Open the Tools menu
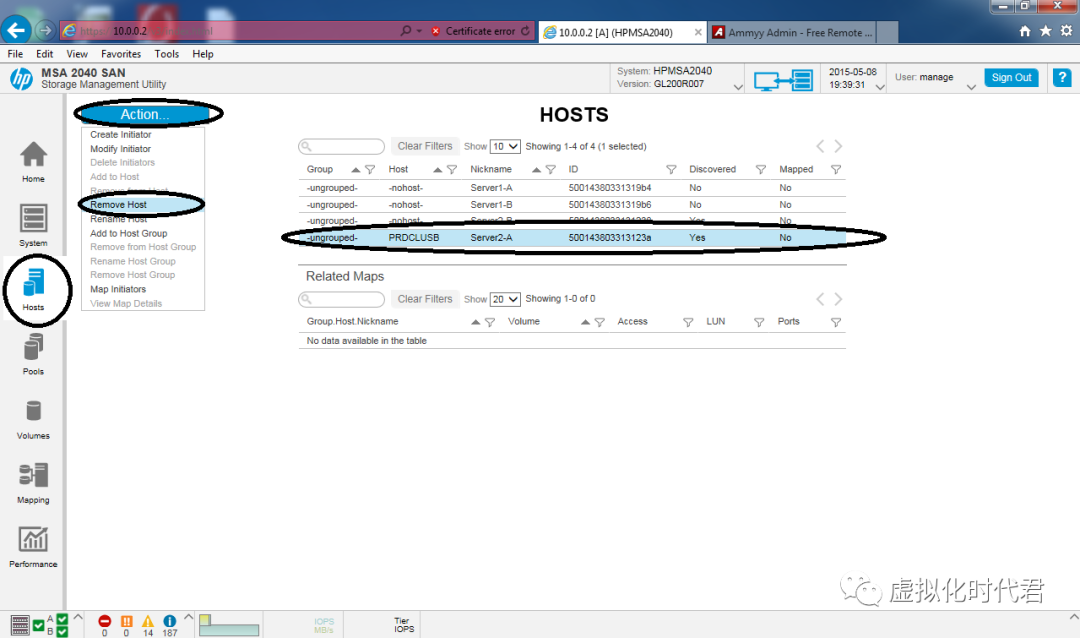This screenshot has height=638, width=1080. [167, 54]
